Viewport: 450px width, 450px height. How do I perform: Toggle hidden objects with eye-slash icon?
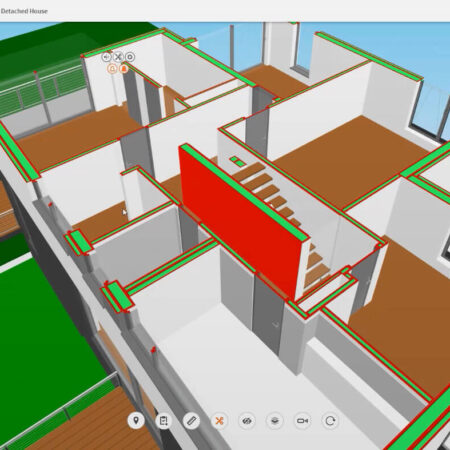point(247,421)
